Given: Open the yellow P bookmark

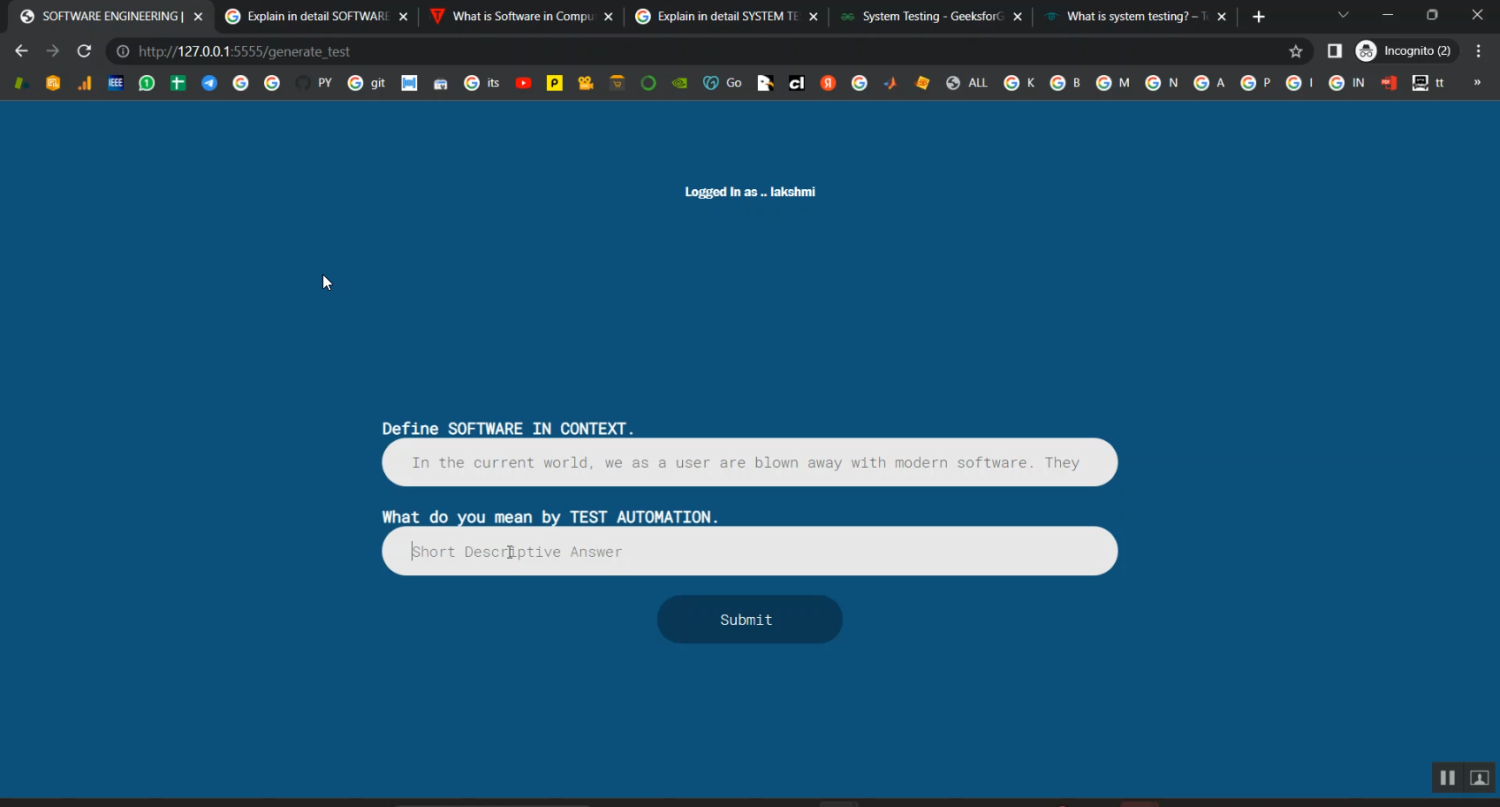Looking at the screenshot, I should coord(554,83).
